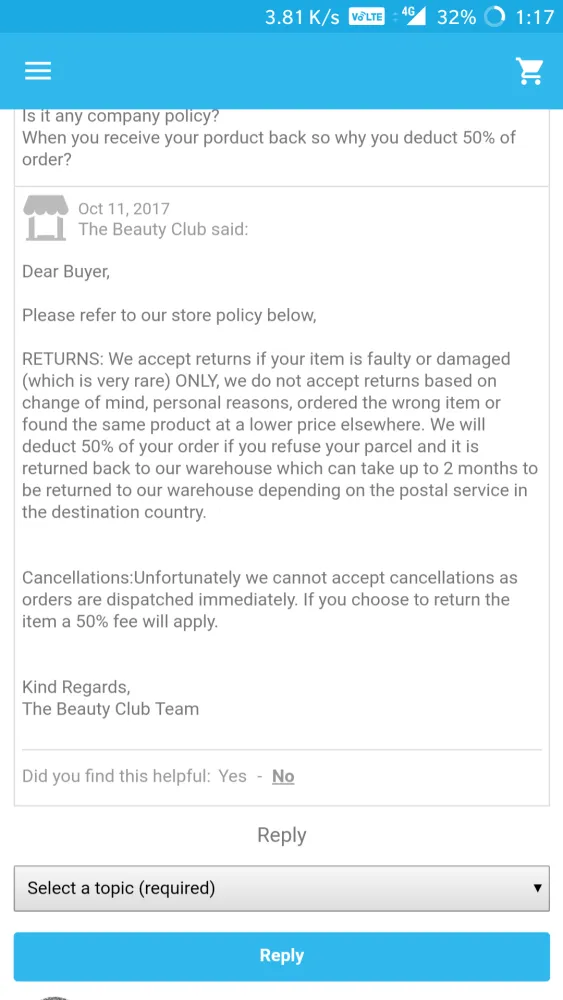The height and width of the screenshot is (1000, 563).
Task: Mark the reply as not helpful: No
Action: pyautogui.click(x=283, y=776)
